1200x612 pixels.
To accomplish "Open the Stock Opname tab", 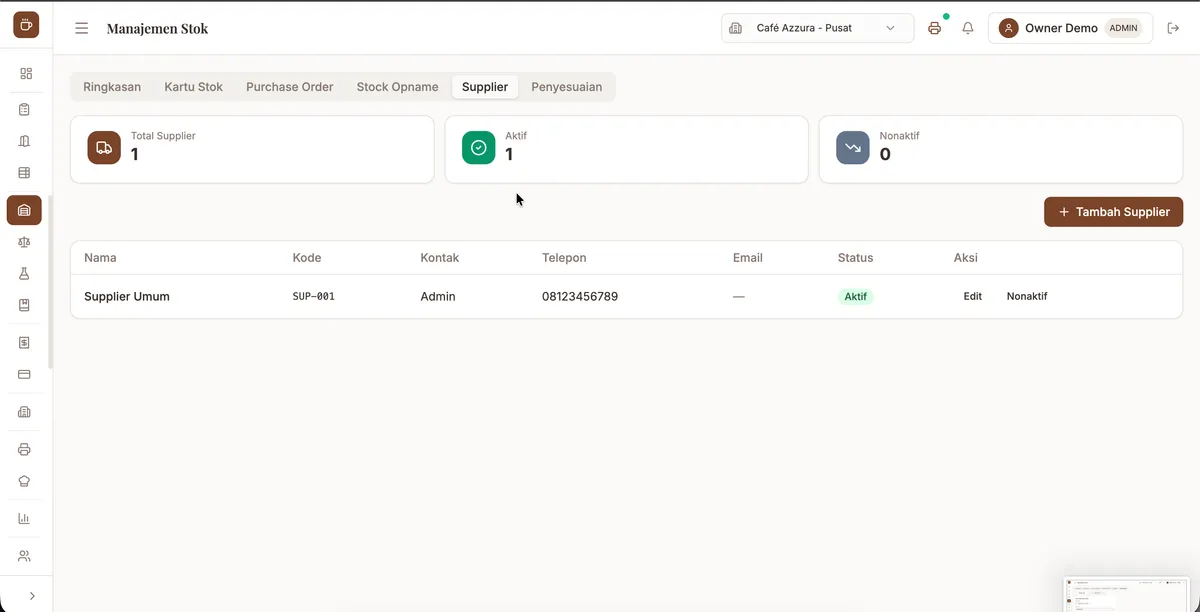I will (397, 87).
